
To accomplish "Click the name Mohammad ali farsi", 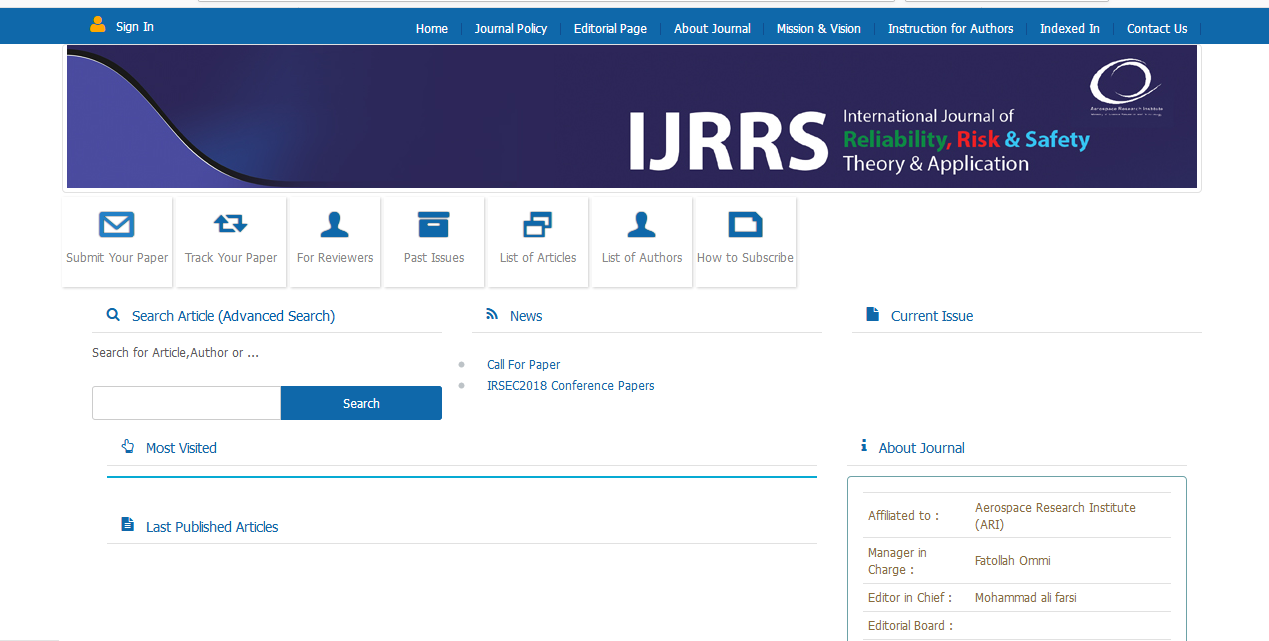I will pos(1026,598).
